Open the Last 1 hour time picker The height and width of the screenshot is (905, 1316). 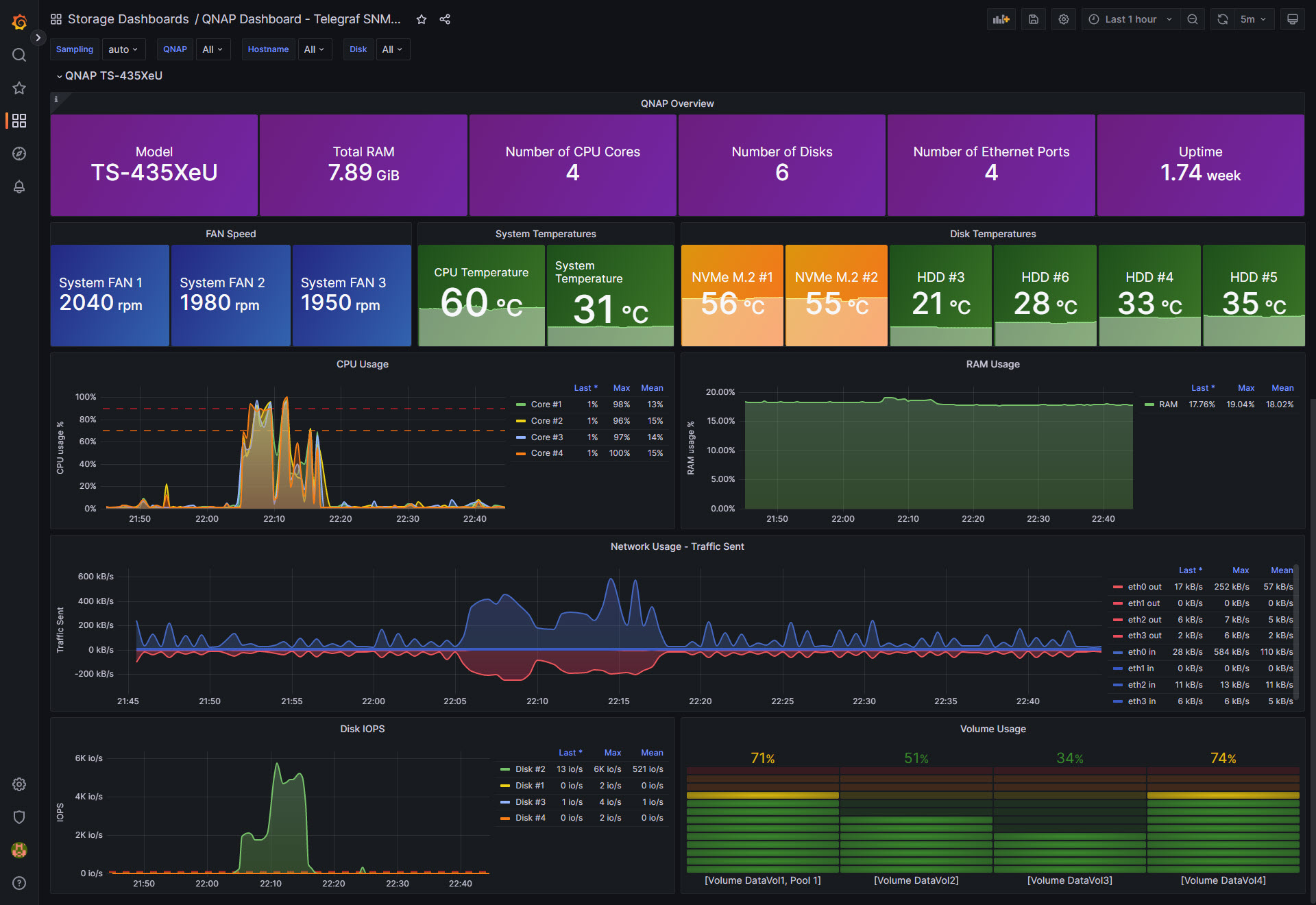tap(1131, 19)
